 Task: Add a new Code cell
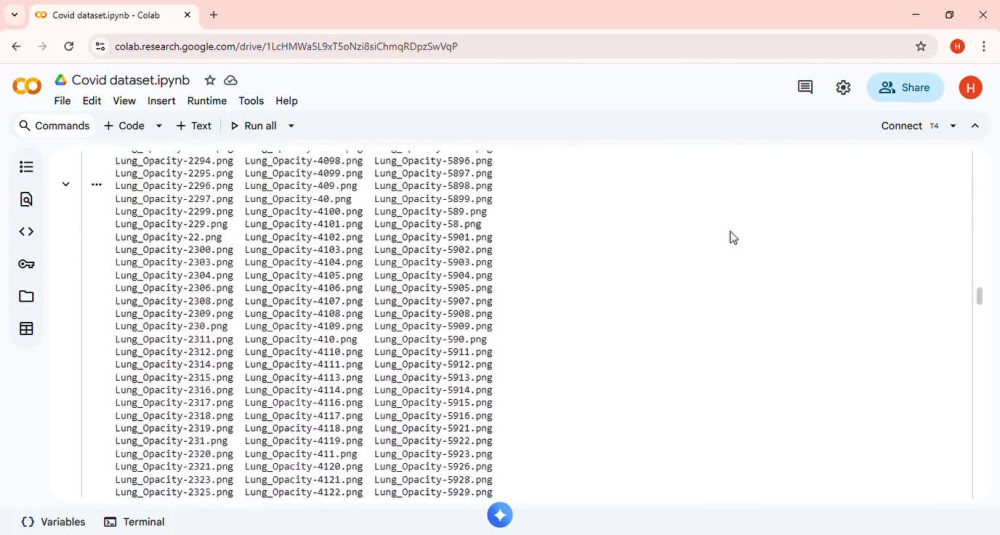point(124,126)
